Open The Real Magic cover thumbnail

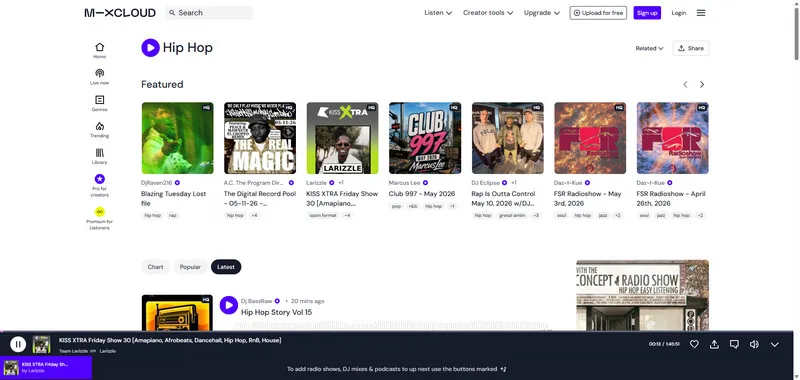click(x=260, y=138)
